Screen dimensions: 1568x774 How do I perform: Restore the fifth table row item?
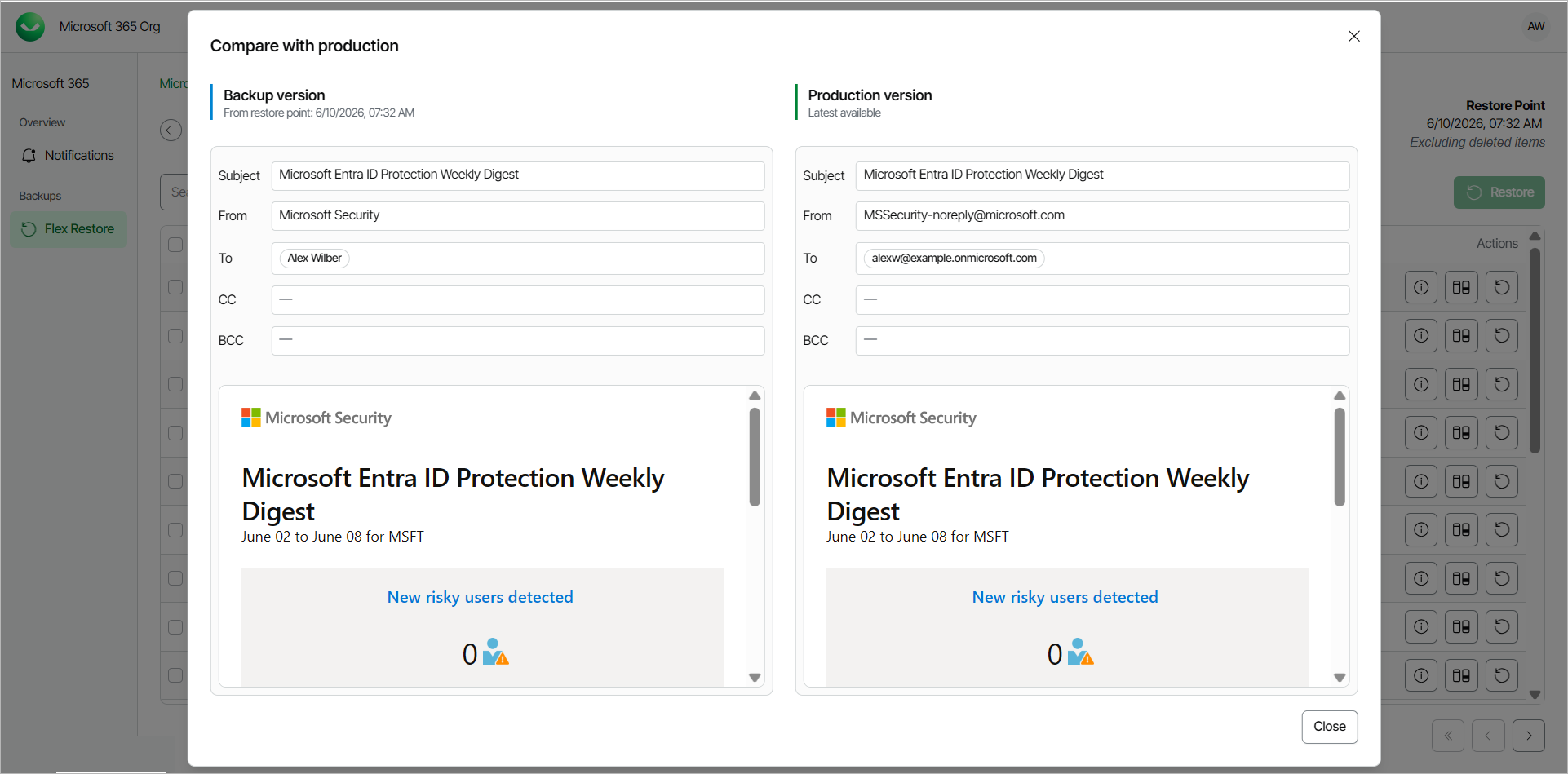point(1501,481)
